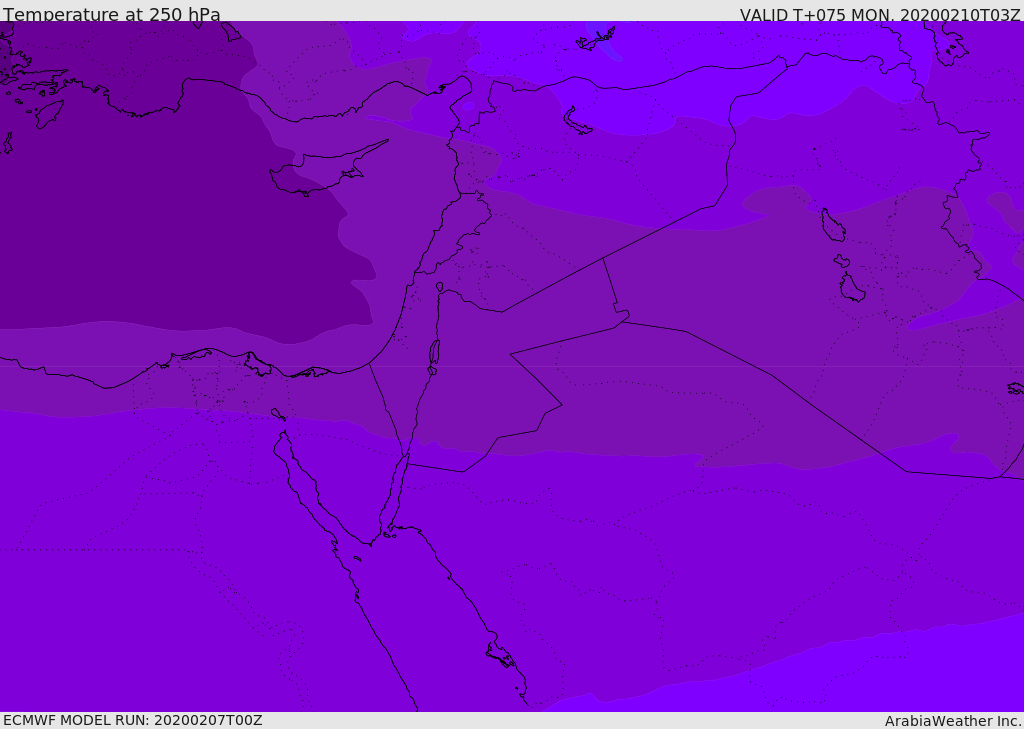Viewport: 1024px width, 729px height.
Task: Click the Dead Sea outline on the map
Action: 434,357
